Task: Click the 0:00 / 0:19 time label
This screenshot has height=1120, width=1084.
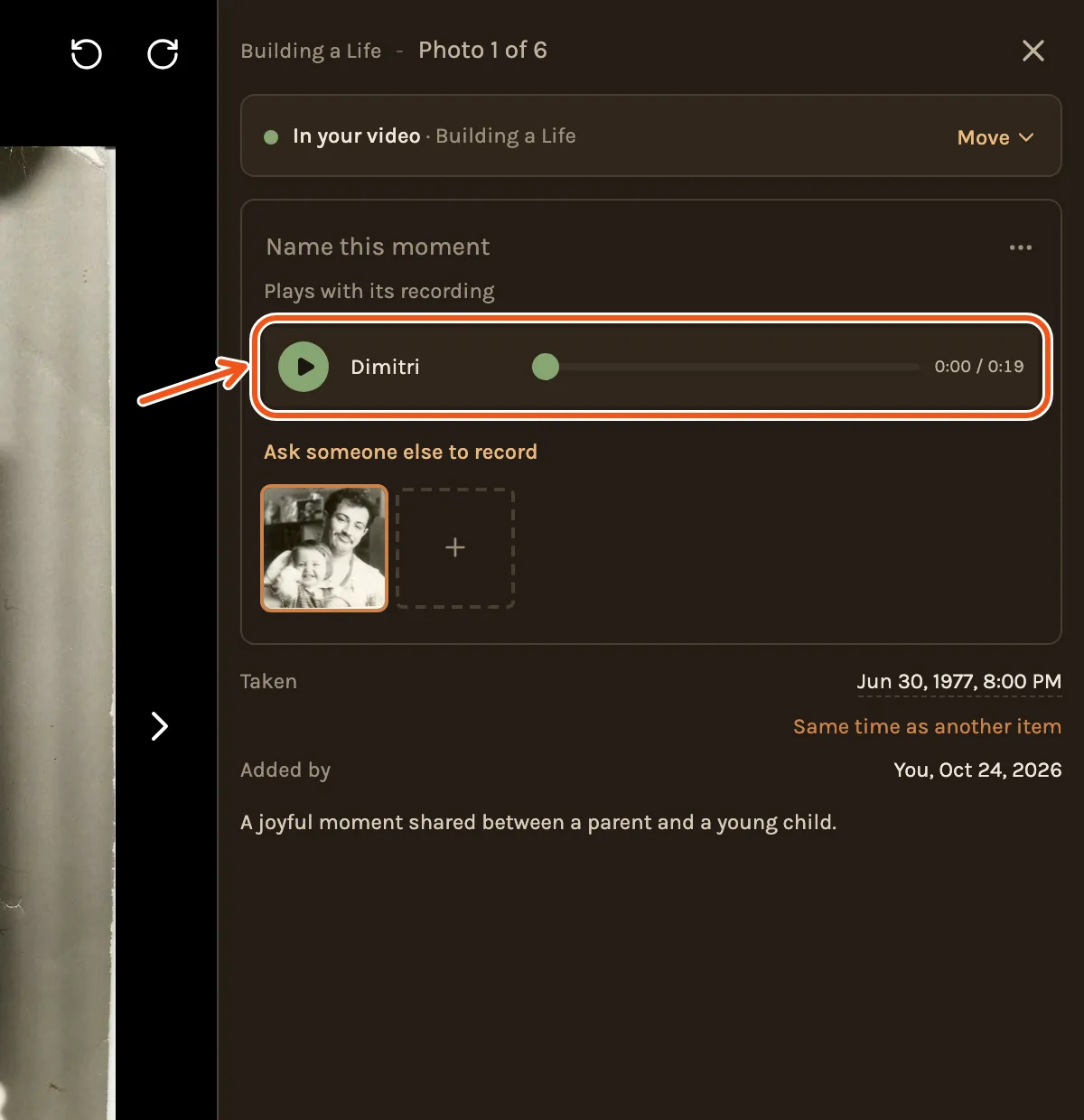Action: pyautogui.click(x=979, y=367)
